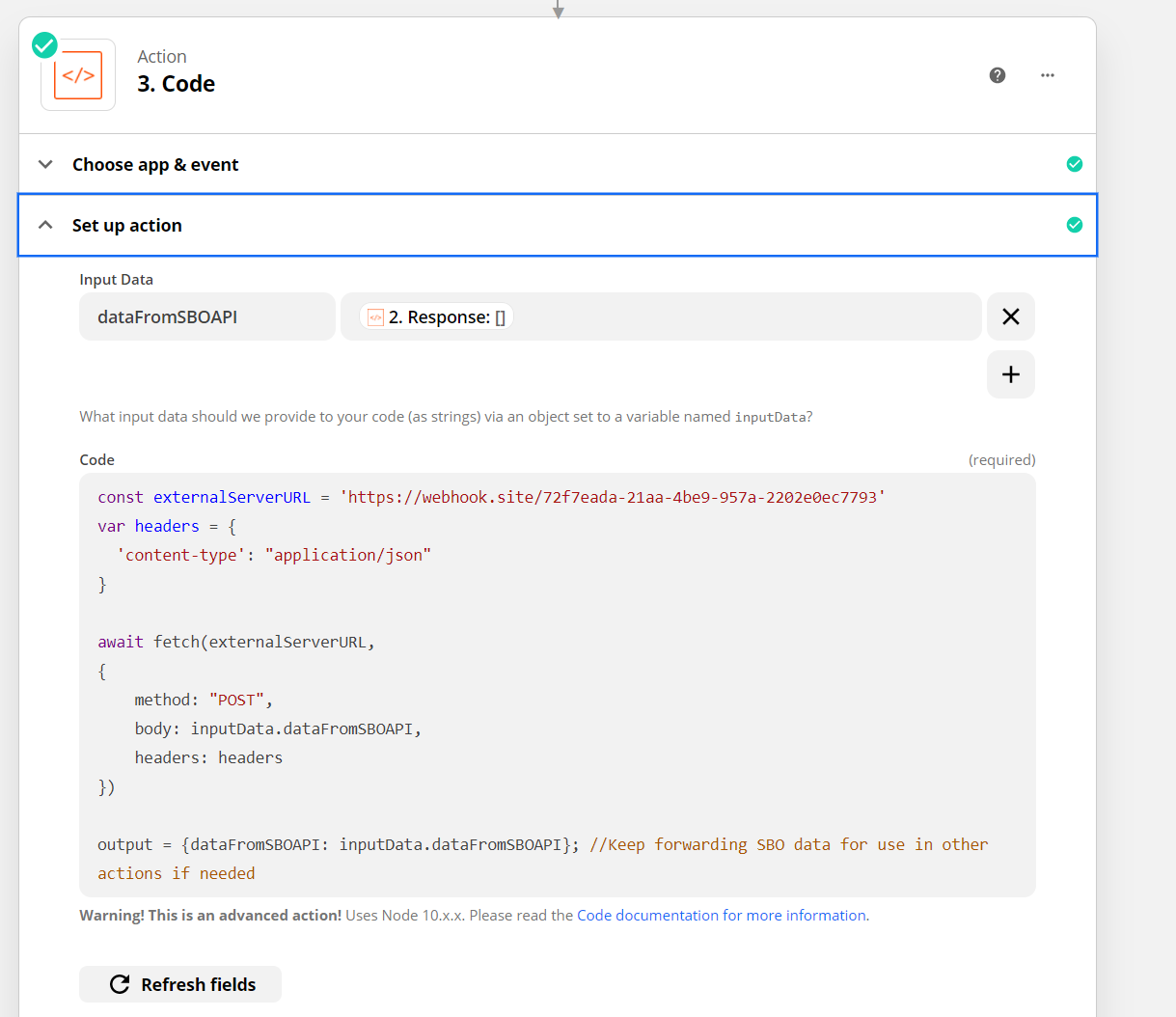
Task: Open the help question mark icon
Action: click(998, 75)
